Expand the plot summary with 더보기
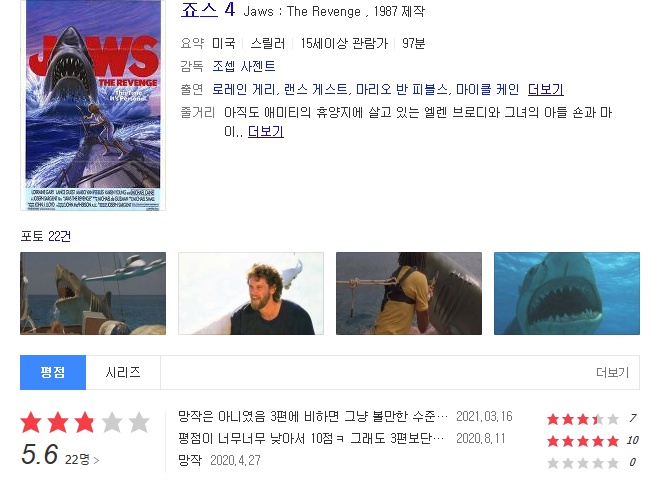The image size is (660, 482). tap(266, 132)
